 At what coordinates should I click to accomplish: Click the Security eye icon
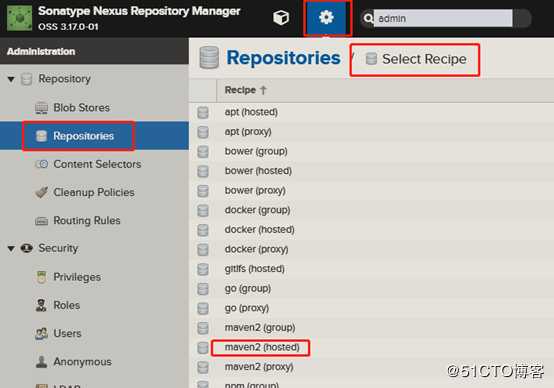click(x=26, y=248)
